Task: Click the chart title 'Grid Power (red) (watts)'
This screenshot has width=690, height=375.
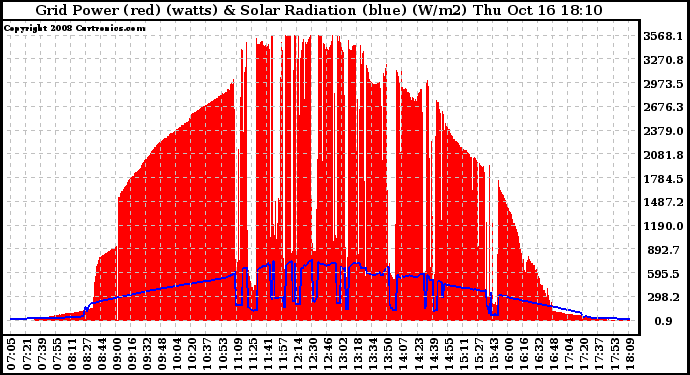Action: point(127,10)
